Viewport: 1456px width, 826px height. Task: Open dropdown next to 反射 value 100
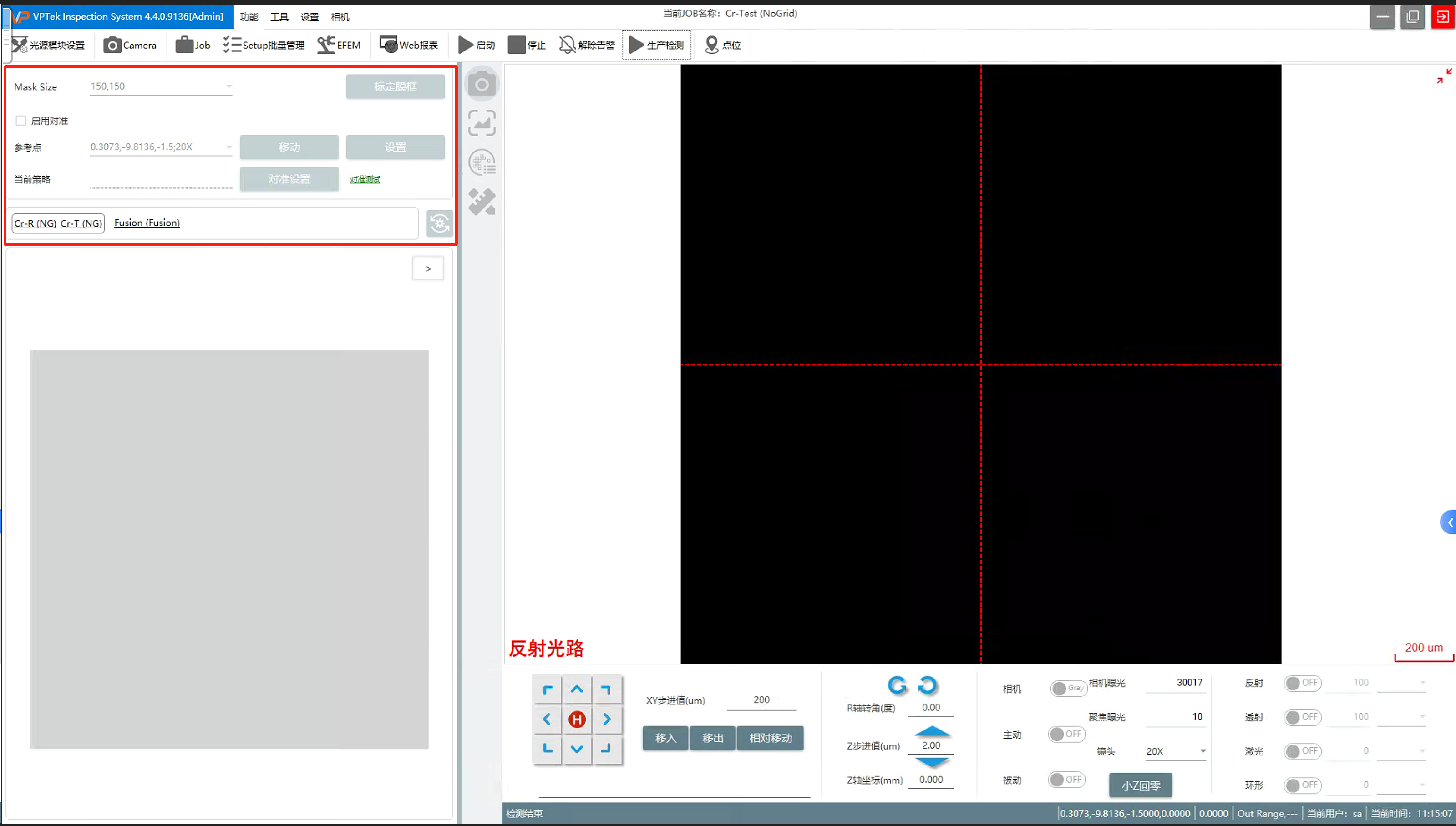tap(1401, 683)
